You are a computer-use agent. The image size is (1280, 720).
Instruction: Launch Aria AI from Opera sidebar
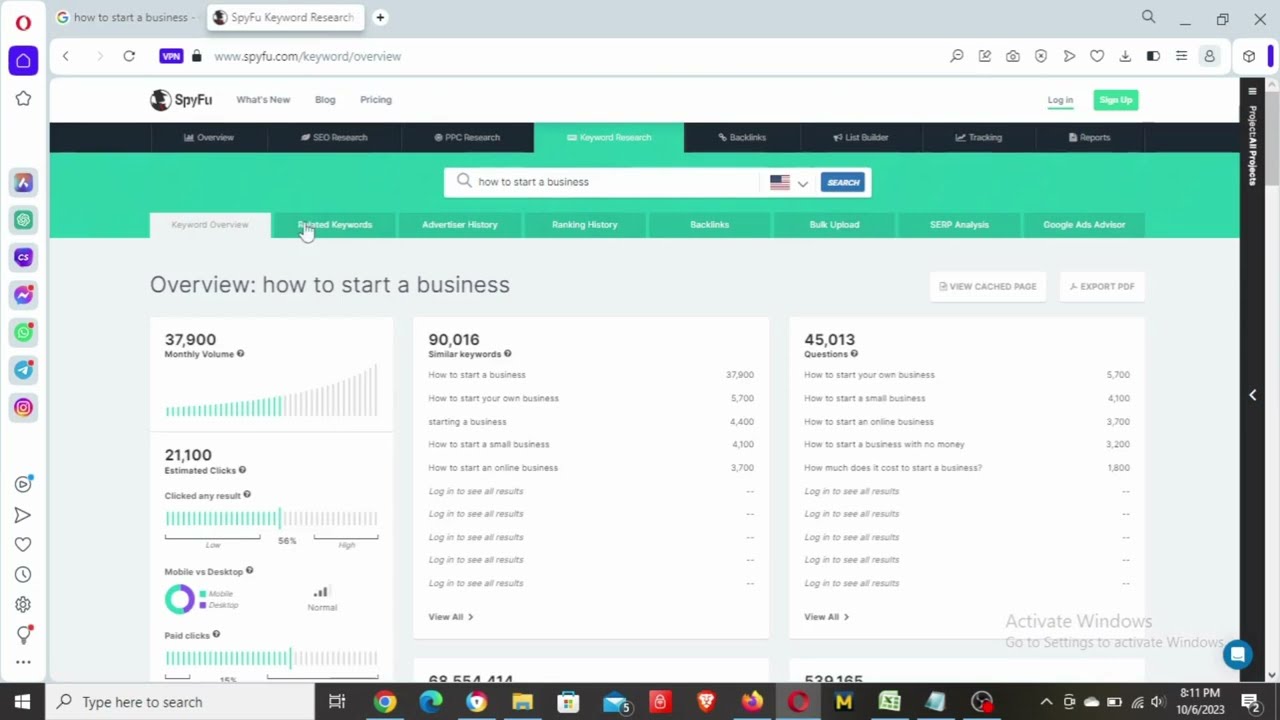coord(23,182)
